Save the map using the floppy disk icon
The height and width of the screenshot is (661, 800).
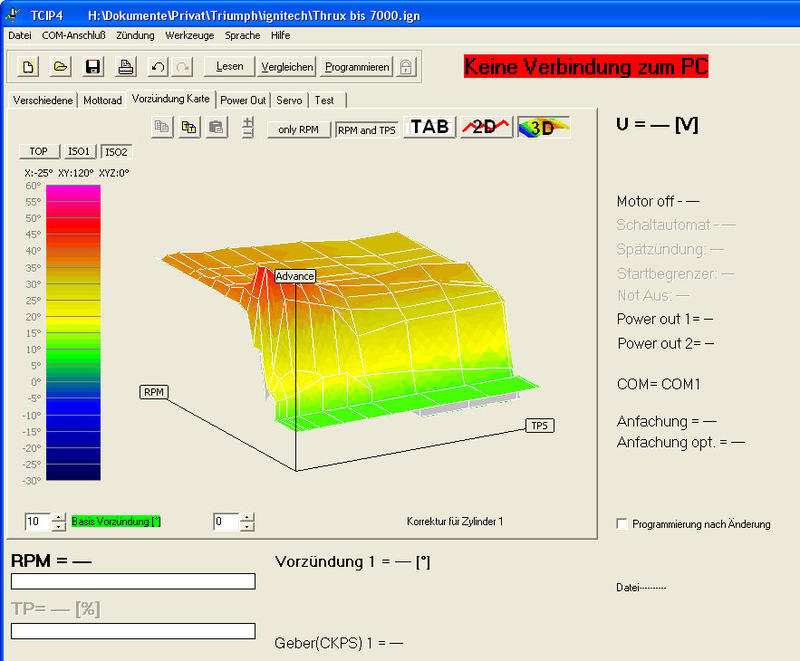[x=92, y=67]
